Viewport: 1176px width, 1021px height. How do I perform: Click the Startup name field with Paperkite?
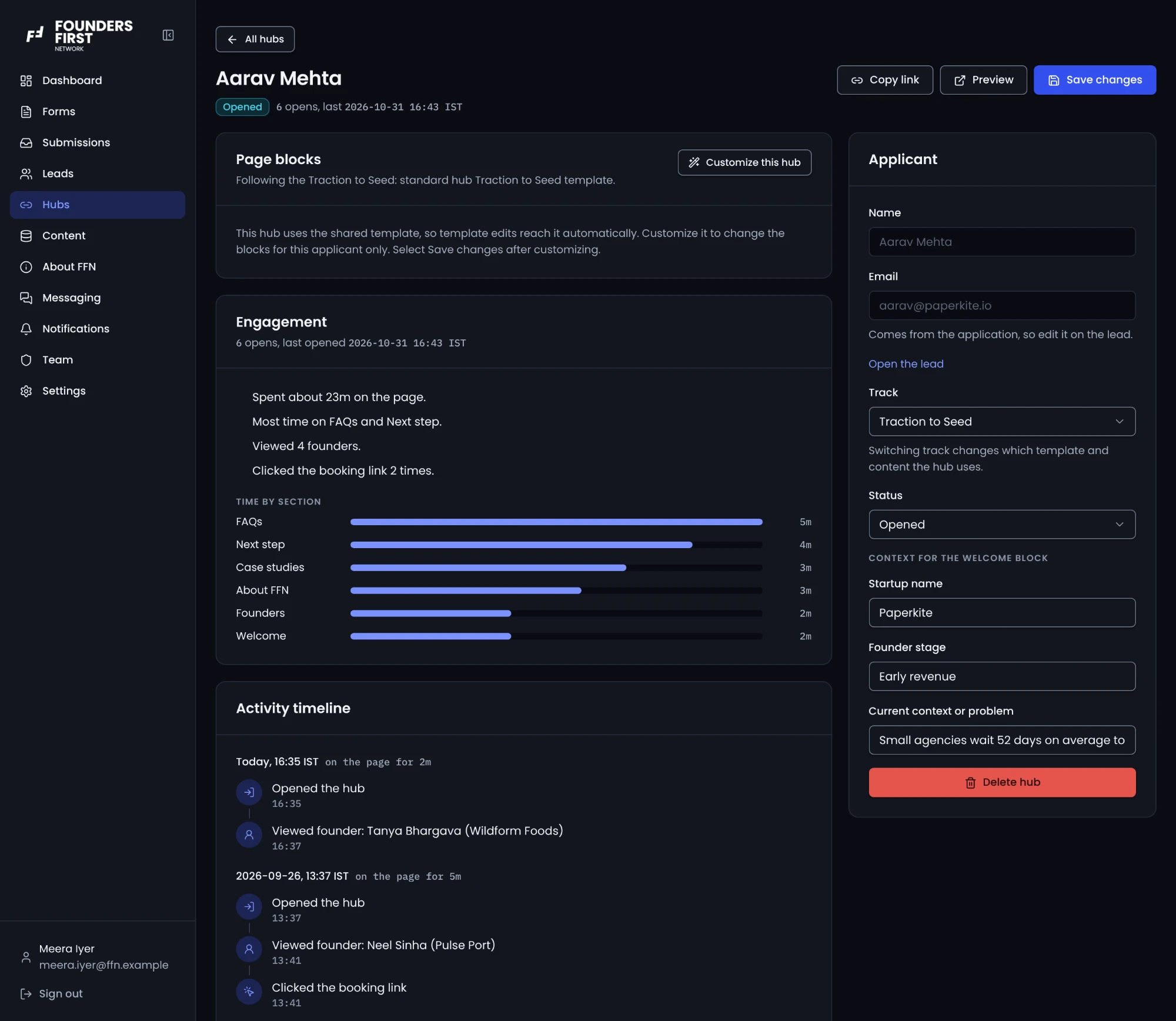(1002, 613)
